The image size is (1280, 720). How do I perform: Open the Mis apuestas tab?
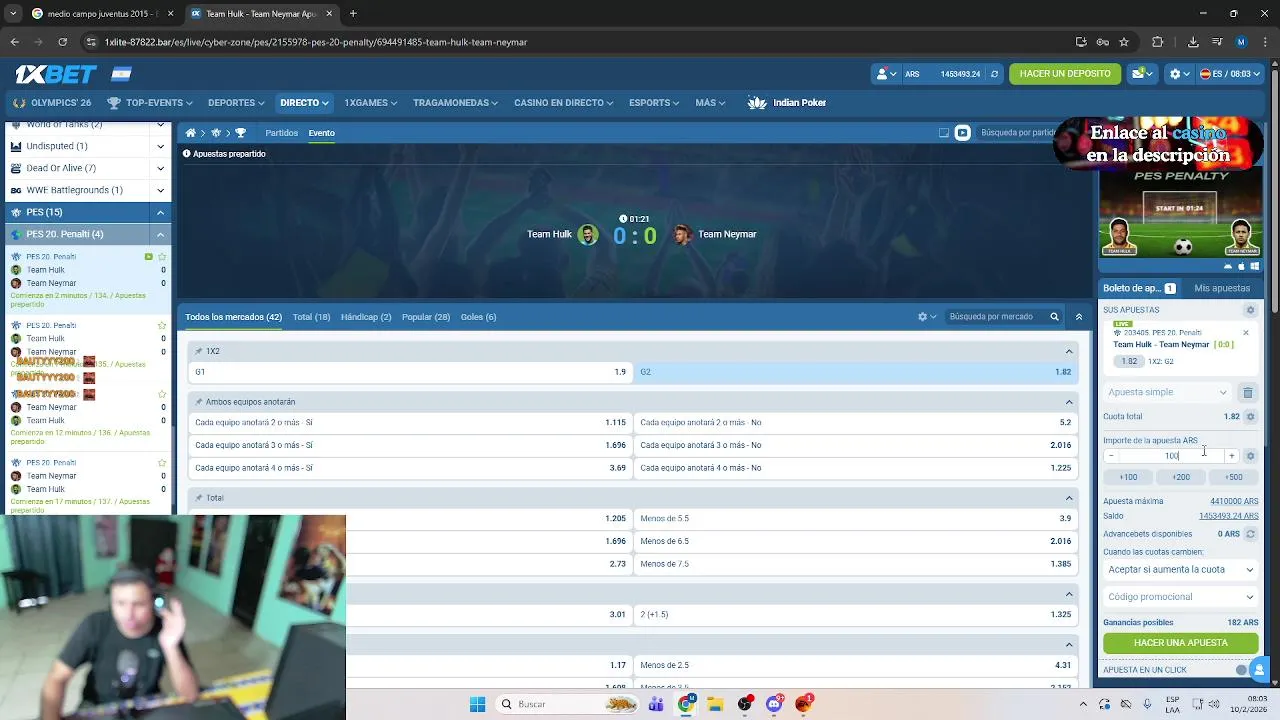point(1222,288)
